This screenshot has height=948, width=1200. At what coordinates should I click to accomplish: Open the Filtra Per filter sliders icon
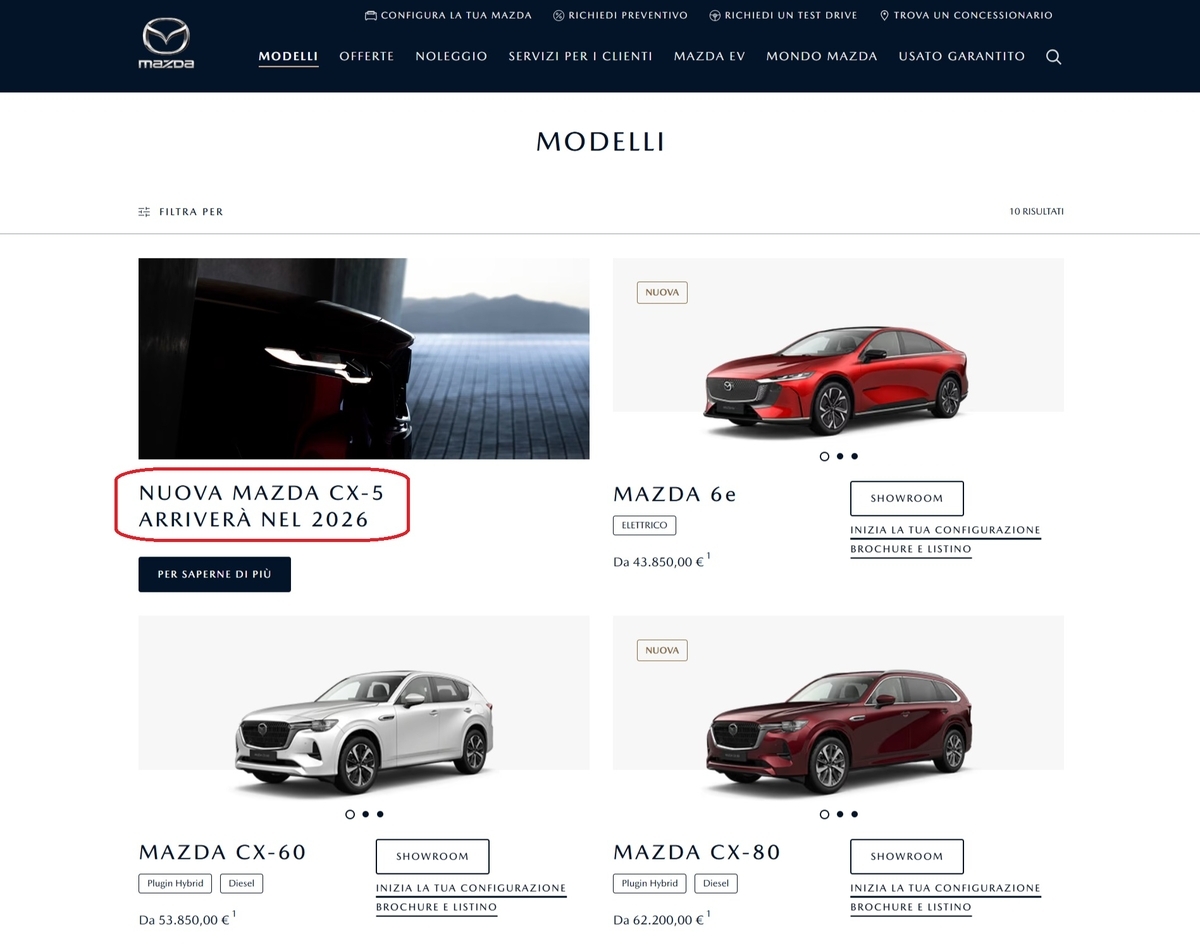point(144,212)
